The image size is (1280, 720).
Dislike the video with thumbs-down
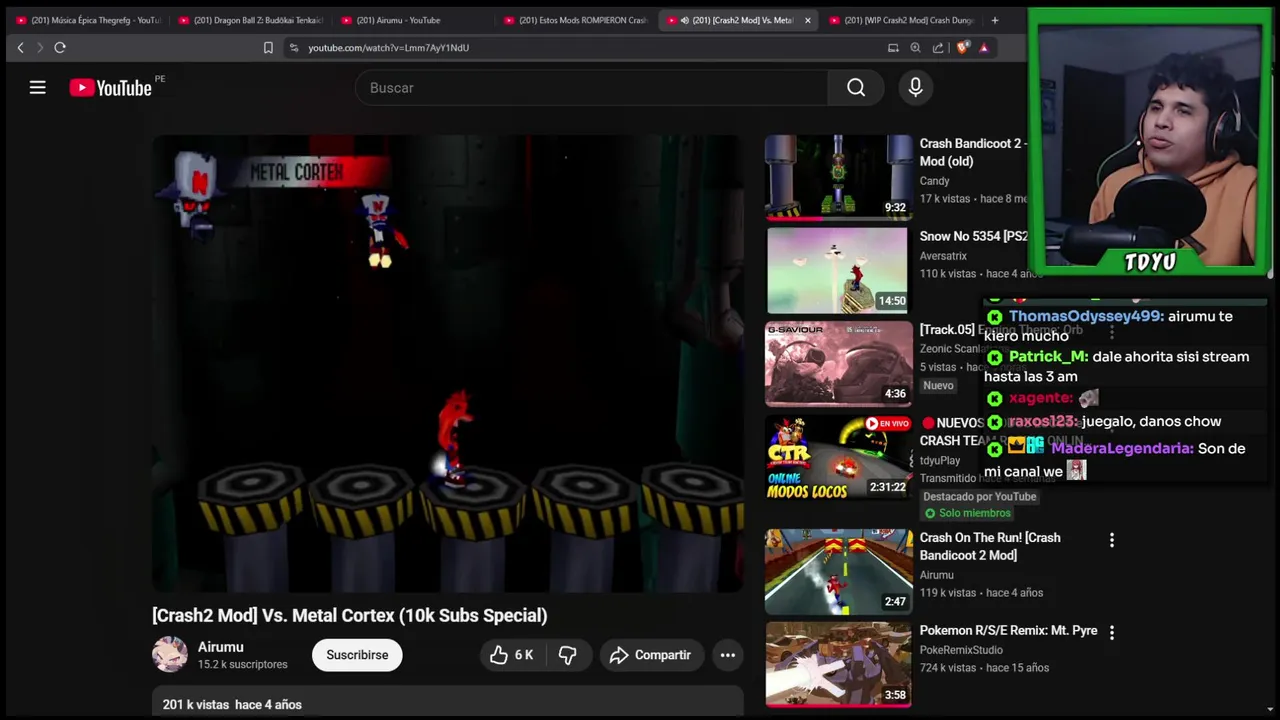tap(567, 655)
